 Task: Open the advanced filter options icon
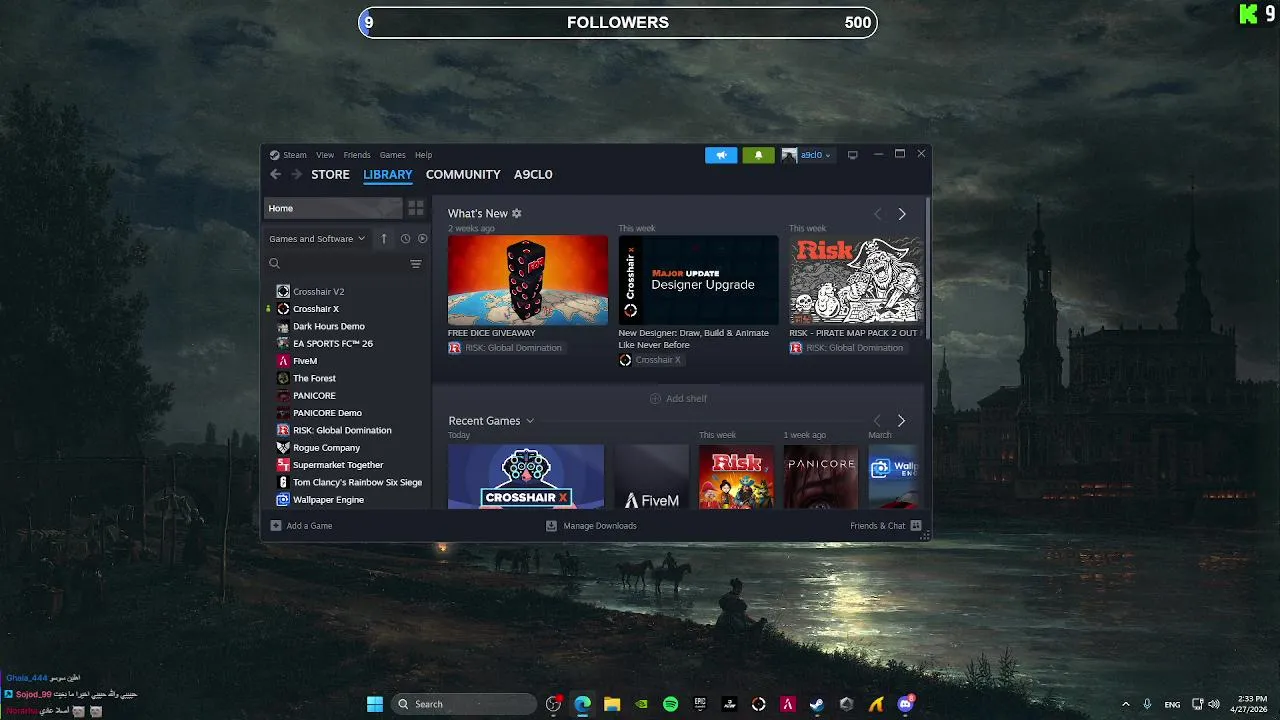click(x=416, y=264)
